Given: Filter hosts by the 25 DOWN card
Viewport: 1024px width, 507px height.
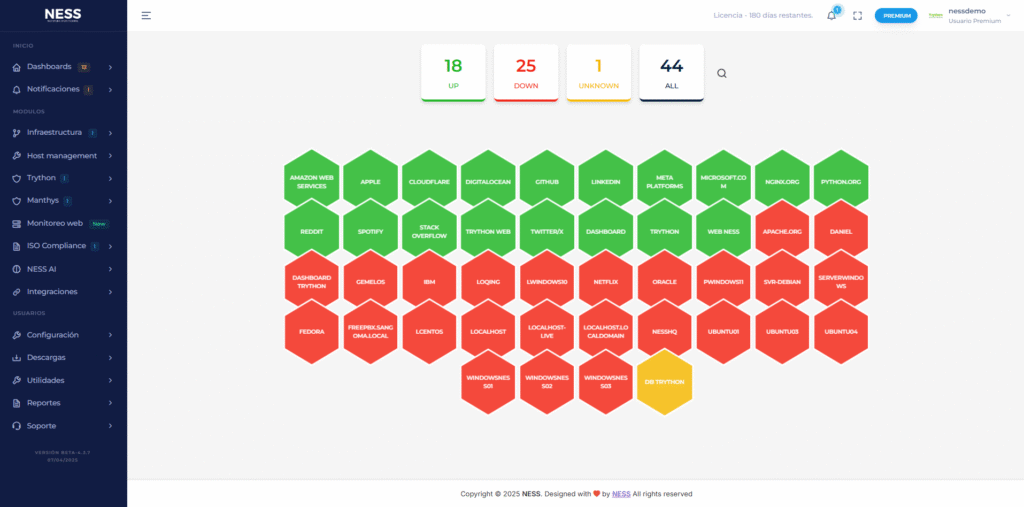Looking at the screenshot, I should pyautogui.click(x=526, y=73).
